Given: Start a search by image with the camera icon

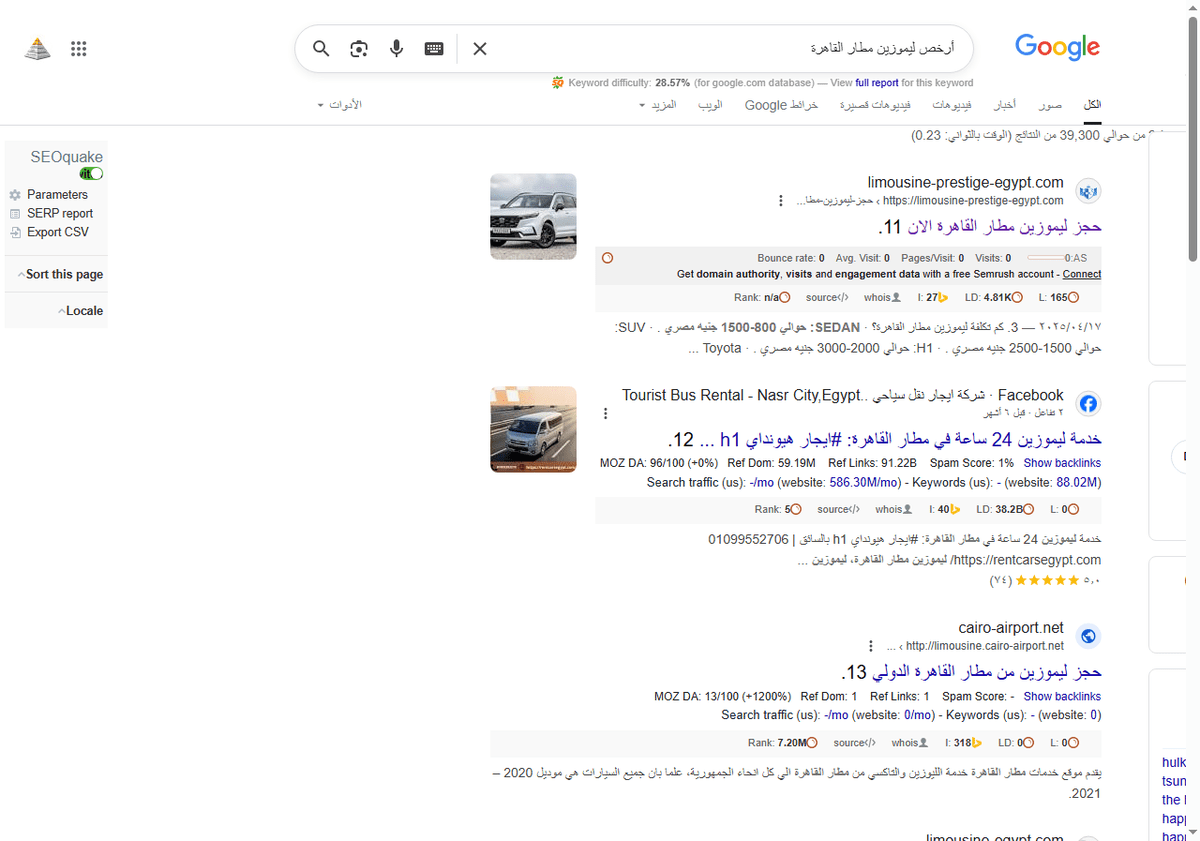Looking at the screenshot, I should [358, 48].
